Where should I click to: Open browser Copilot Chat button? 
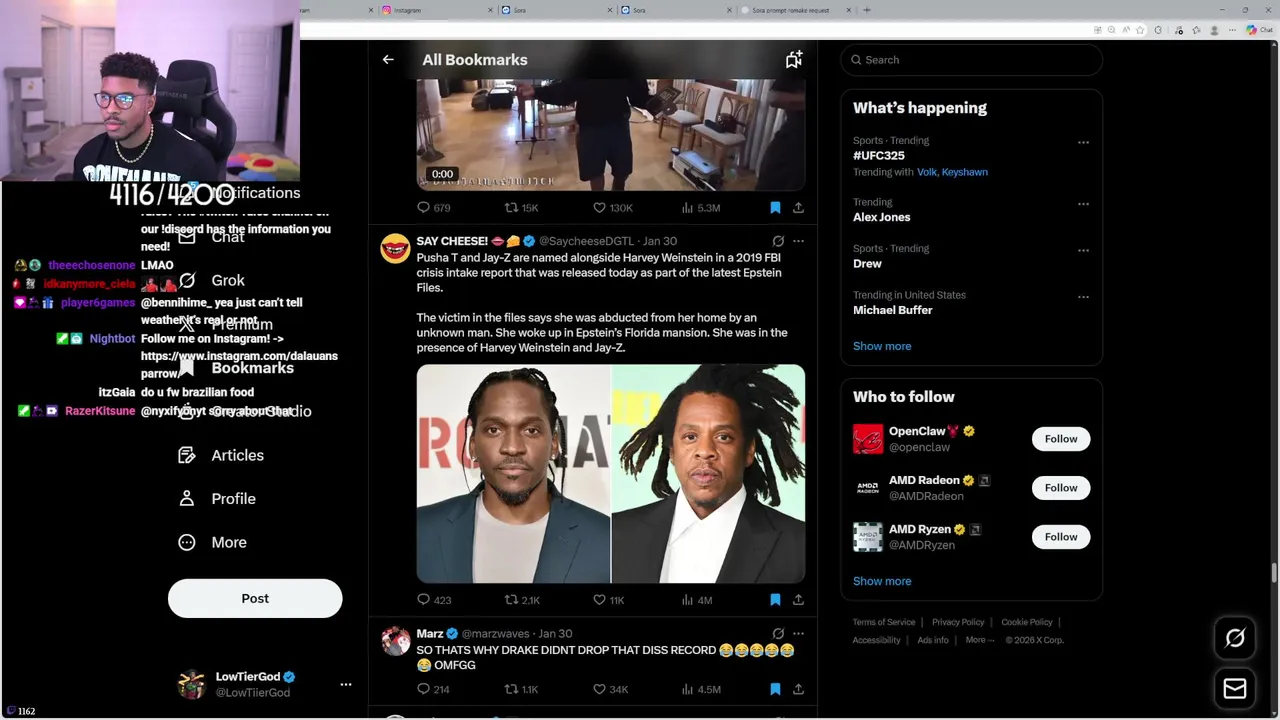(x=1259, y=30)
